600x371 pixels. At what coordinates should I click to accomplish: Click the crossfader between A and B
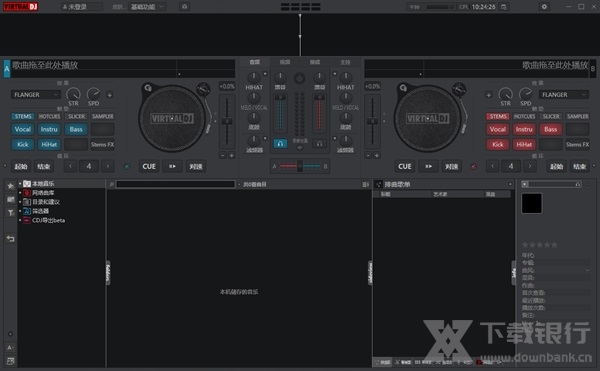[300, 166]
